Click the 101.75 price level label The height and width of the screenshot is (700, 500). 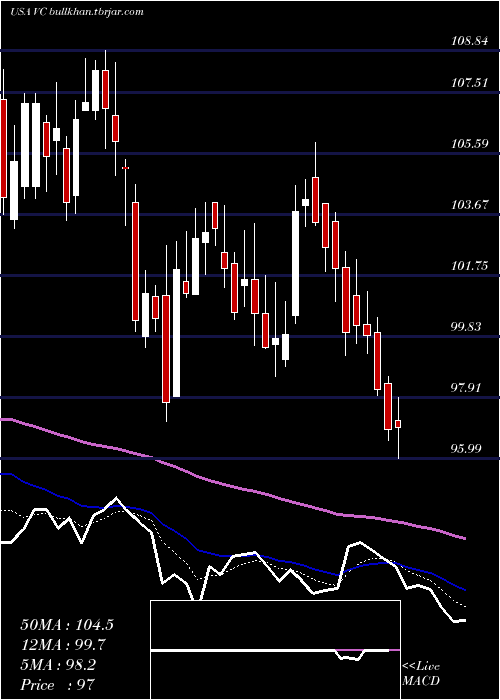point(470,266)
